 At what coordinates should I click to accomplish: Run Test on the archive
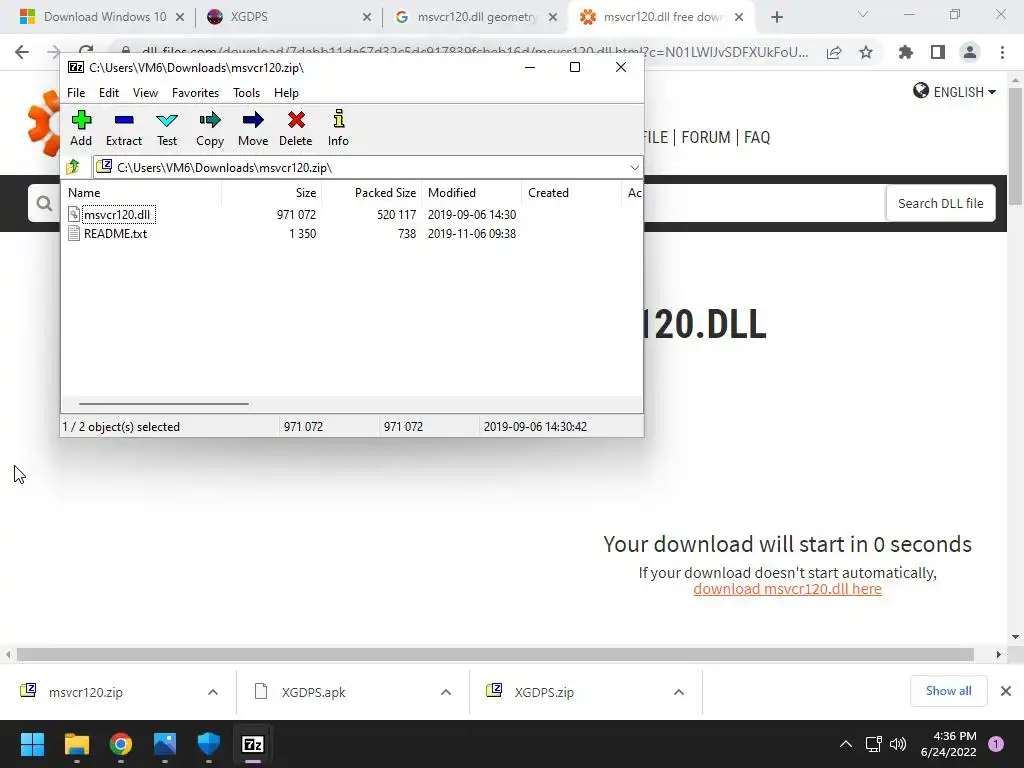pyautogui.click(x=167, y=129)
